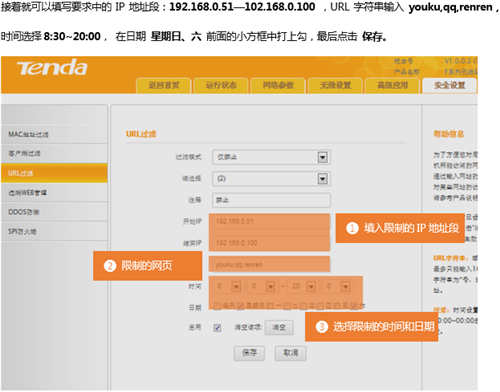
Task: Uncheck the 启用 (enable) checkbox
Action: [x=217, y=328]
